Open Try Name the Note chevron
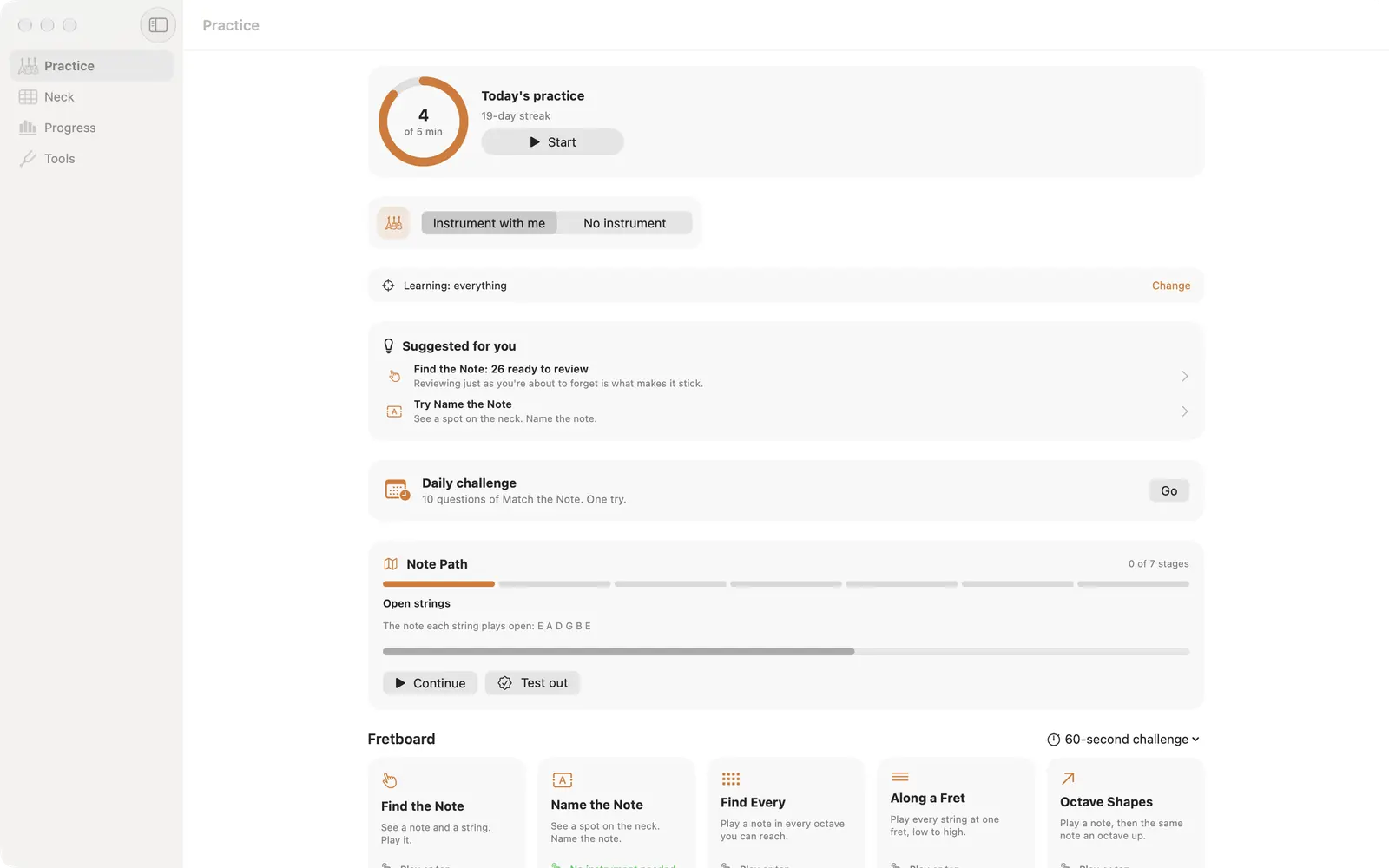The image size is (1389, 868). point(1184,411)
